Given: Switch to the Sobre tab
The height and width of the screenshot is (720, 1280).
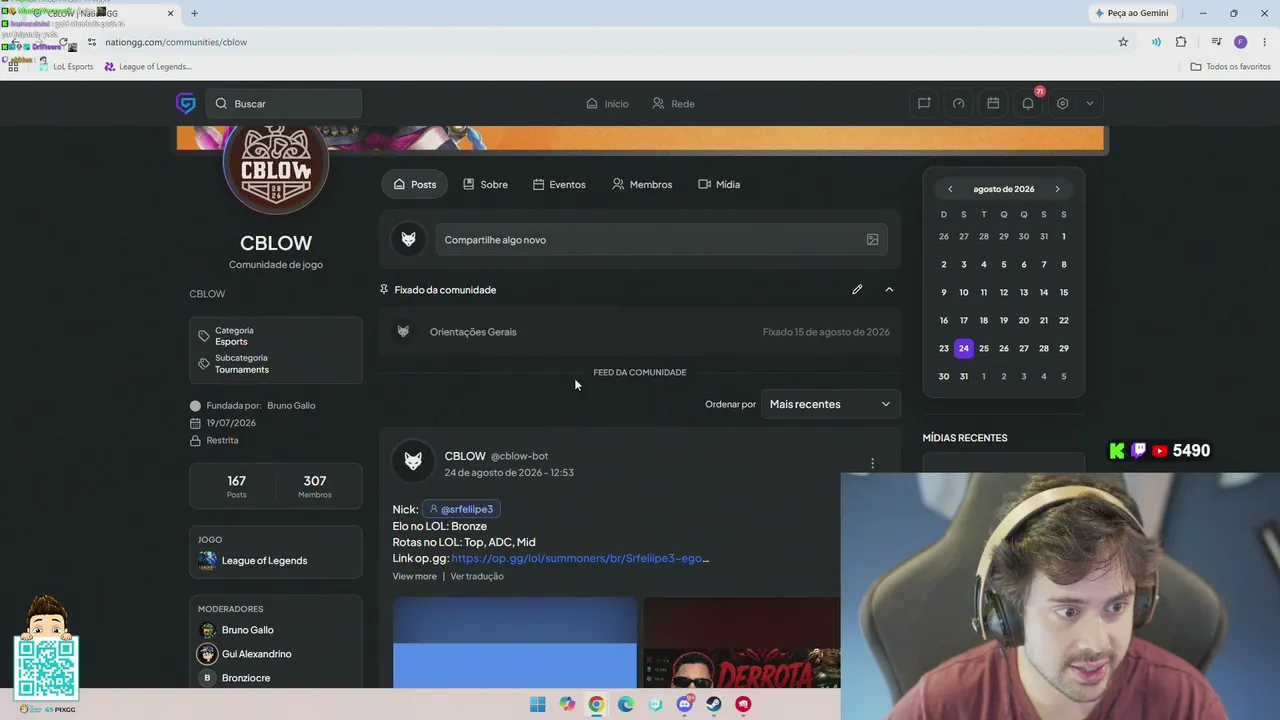Looking at the screenshot, I should point(485,184).
